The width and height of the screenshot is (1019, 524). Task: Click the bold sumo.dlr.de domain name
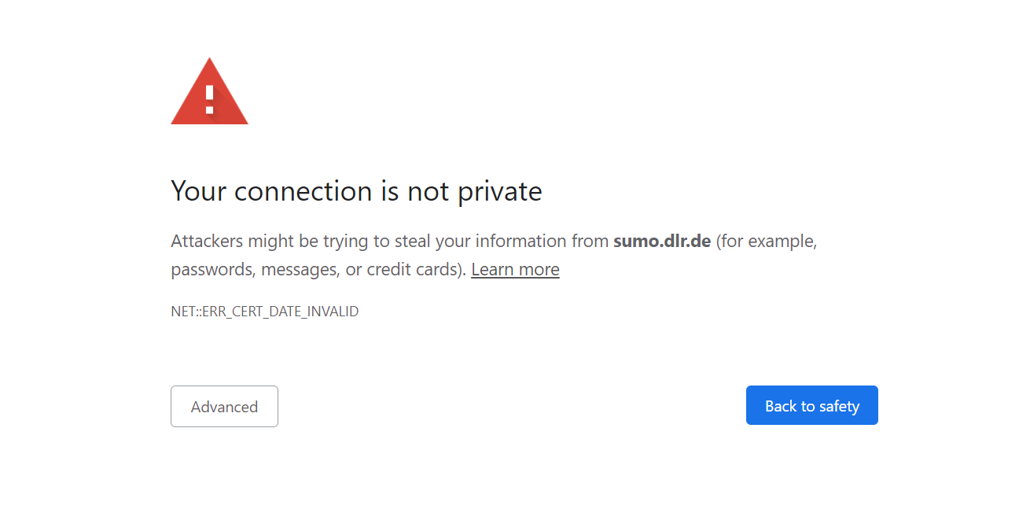pyautogui.click(x=662, y=241)
